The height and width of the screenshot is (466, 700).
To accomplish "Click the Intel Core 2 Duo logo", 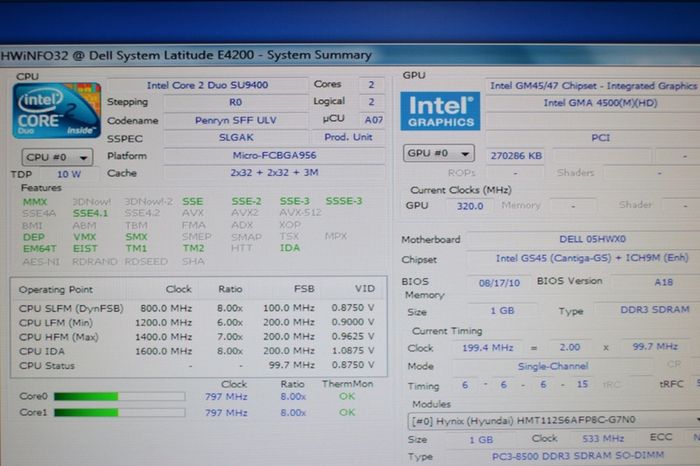I will pos(57,110).
